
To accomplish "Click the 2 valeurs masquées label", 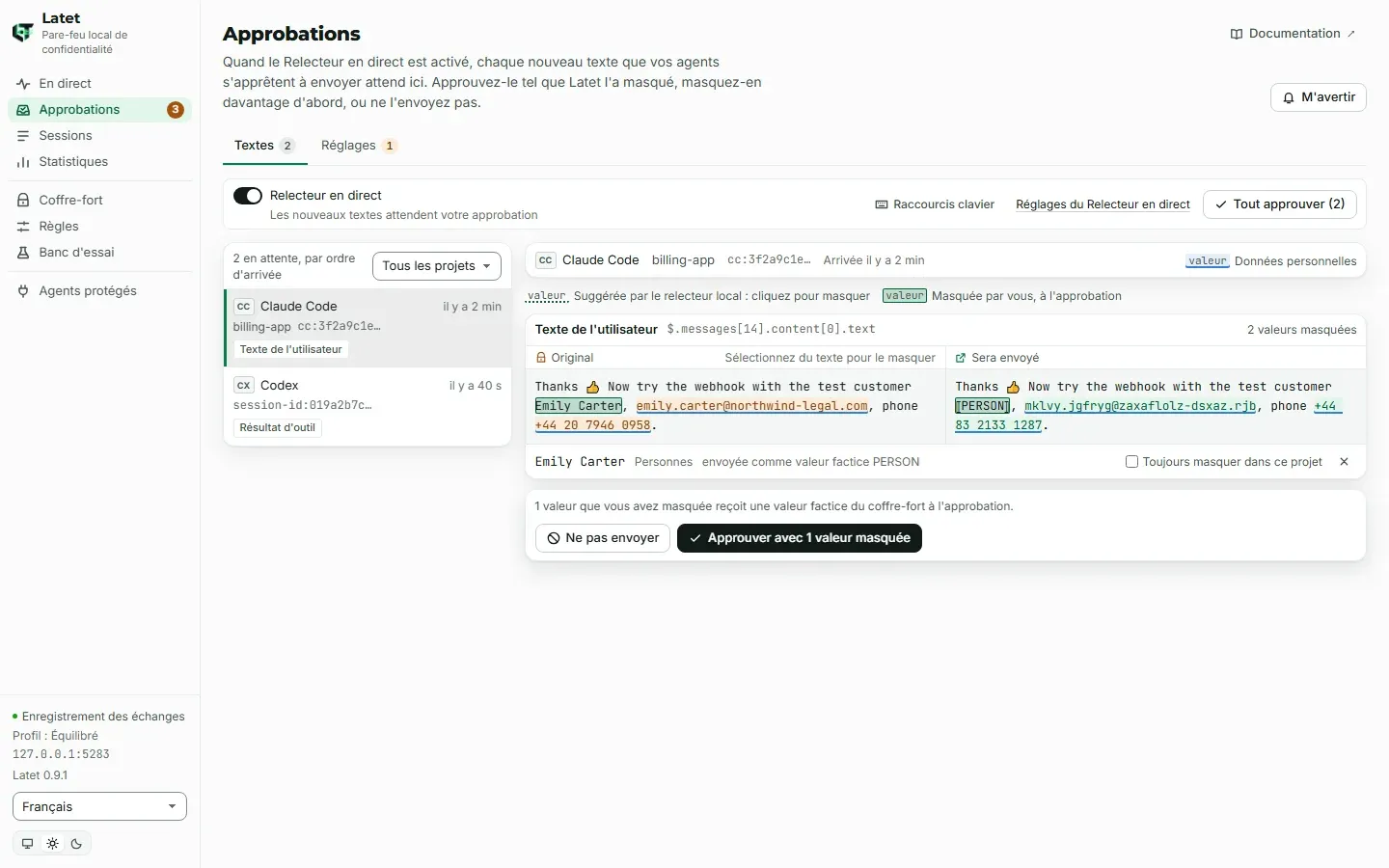I will (x=1301, y=330).
